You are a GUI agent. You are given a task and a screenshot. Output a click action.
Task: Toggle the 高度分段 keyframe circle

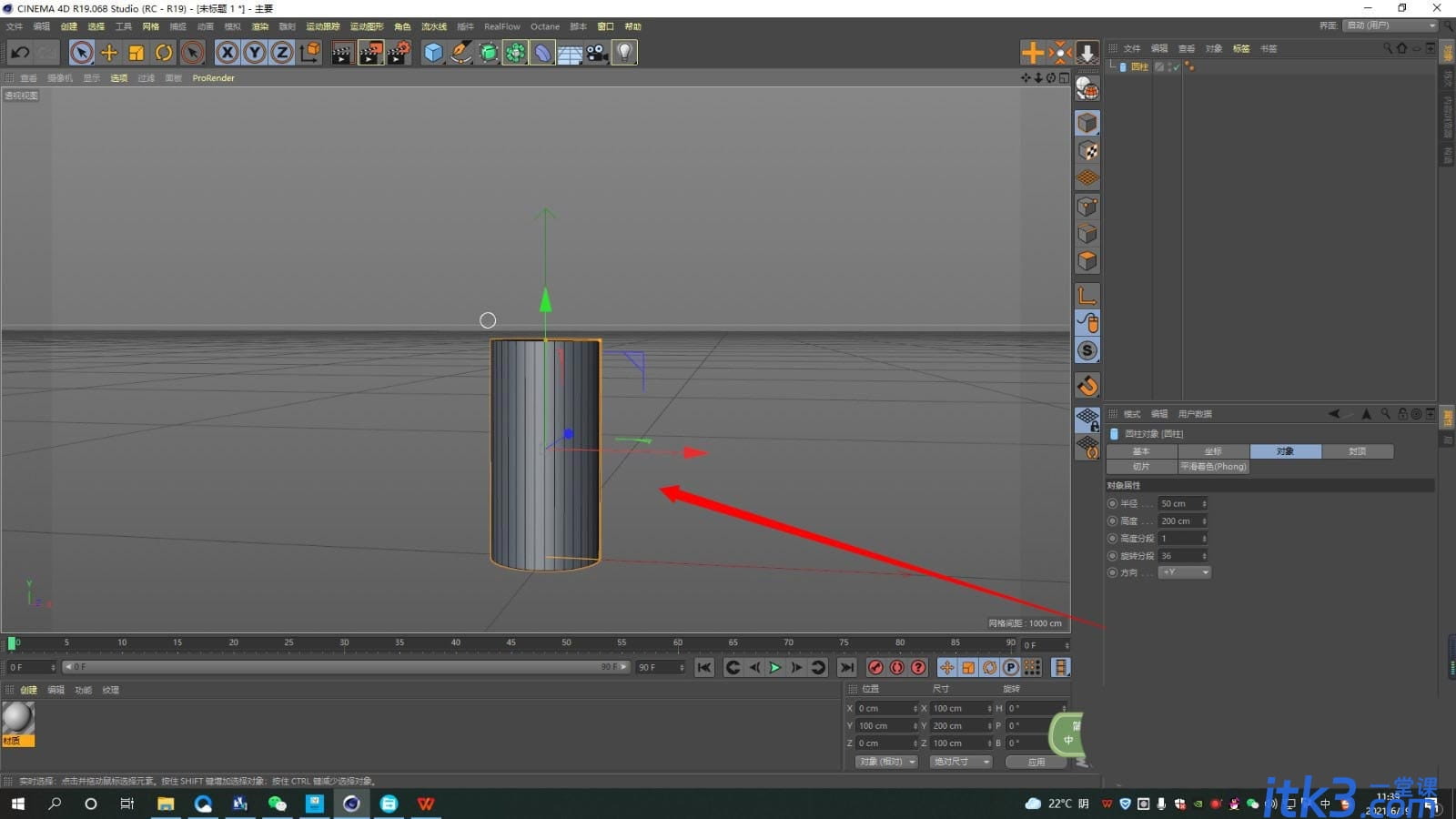[1112, 538]
